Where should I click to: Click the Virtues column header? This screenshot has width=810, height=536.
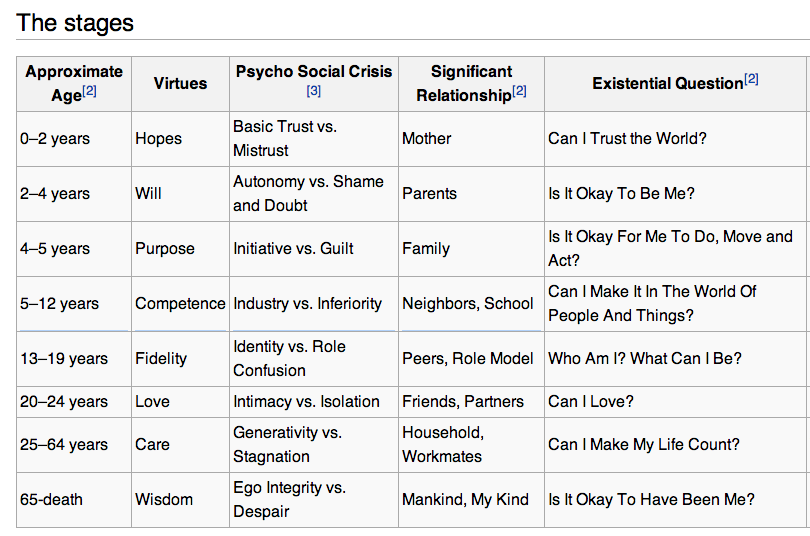point(180,83)
